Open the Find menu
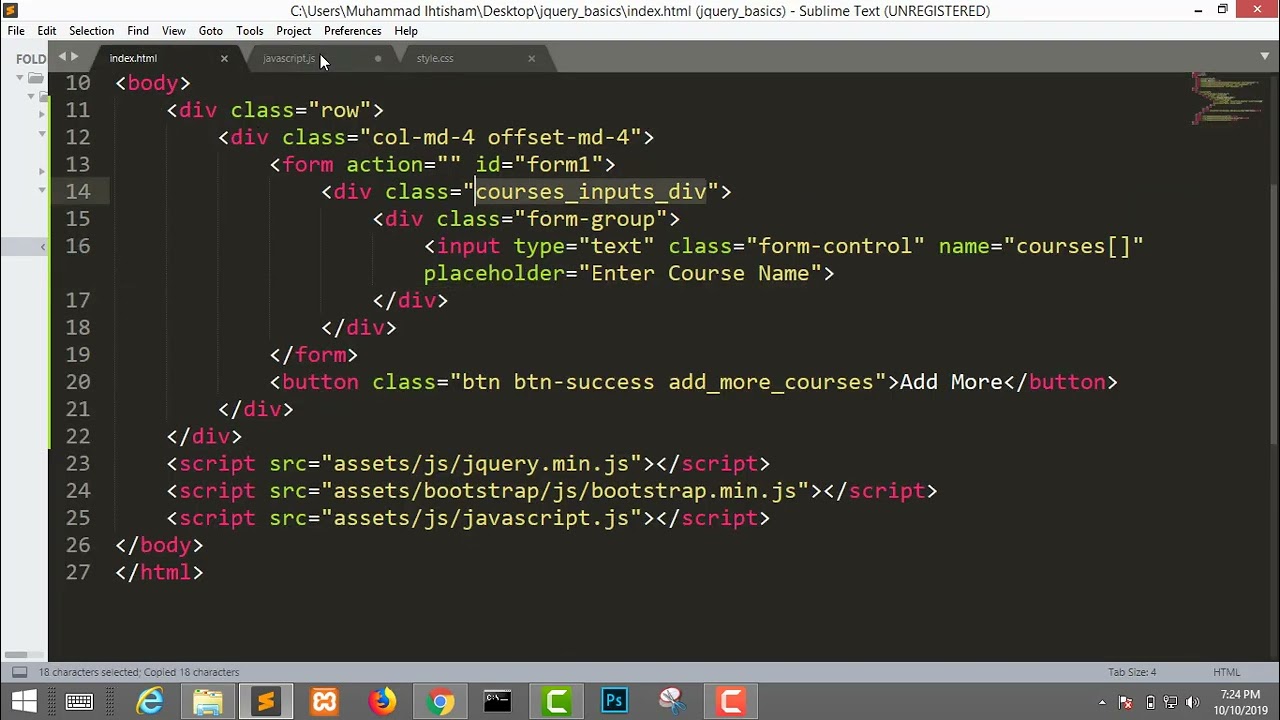The image size is (1280, 720). click(138, 31)
